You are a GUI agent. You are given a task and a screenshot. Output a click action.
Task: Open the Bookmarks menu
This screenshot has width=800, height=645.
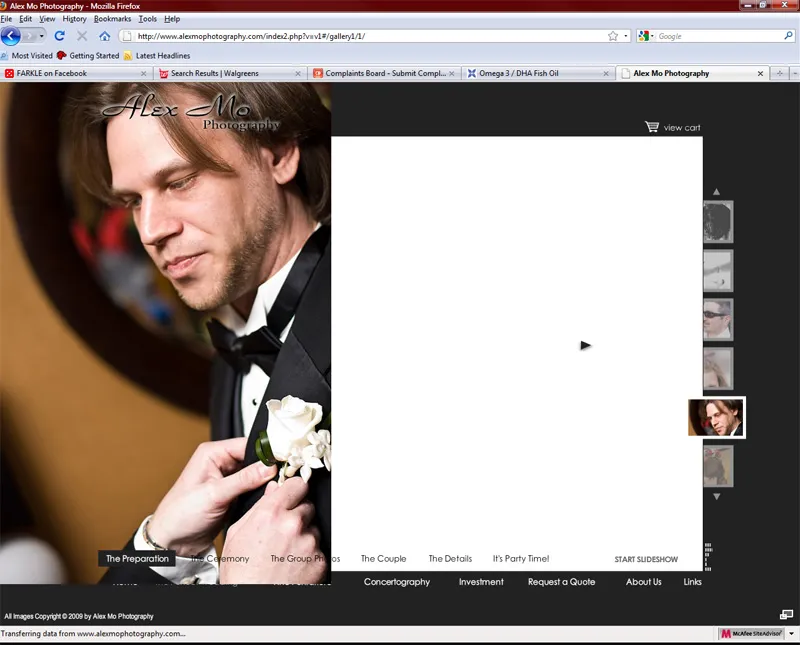point(112,19)
